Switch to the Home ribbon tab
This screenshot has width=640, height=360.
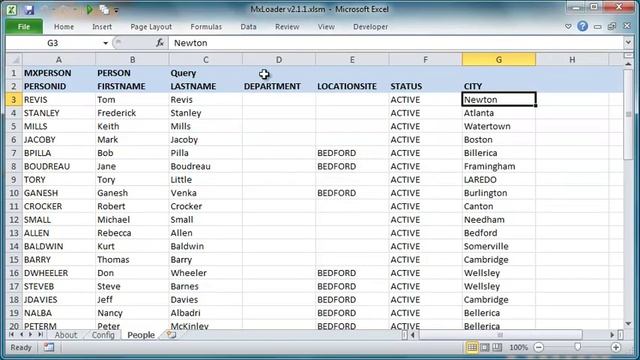tap(64, 27)
